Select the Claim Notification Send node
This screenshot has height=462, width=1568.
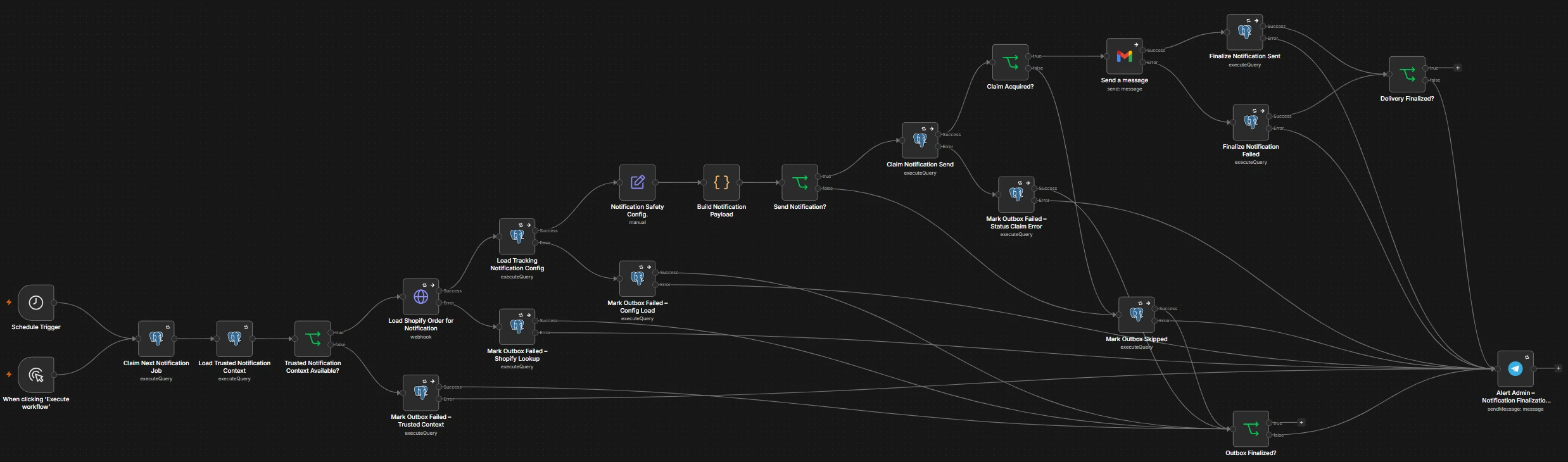click(x=920, y=140)
